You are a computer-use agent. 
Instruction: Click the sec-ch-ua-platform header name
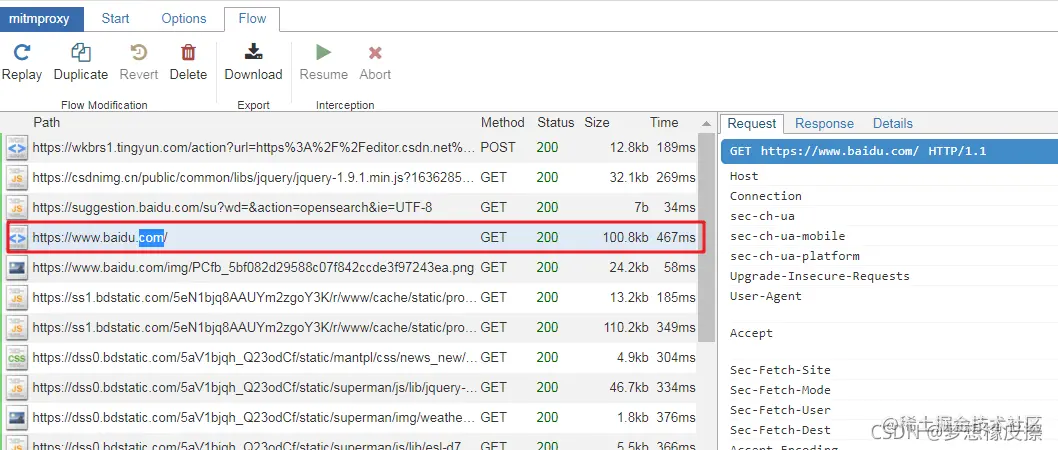click(794, 256)
